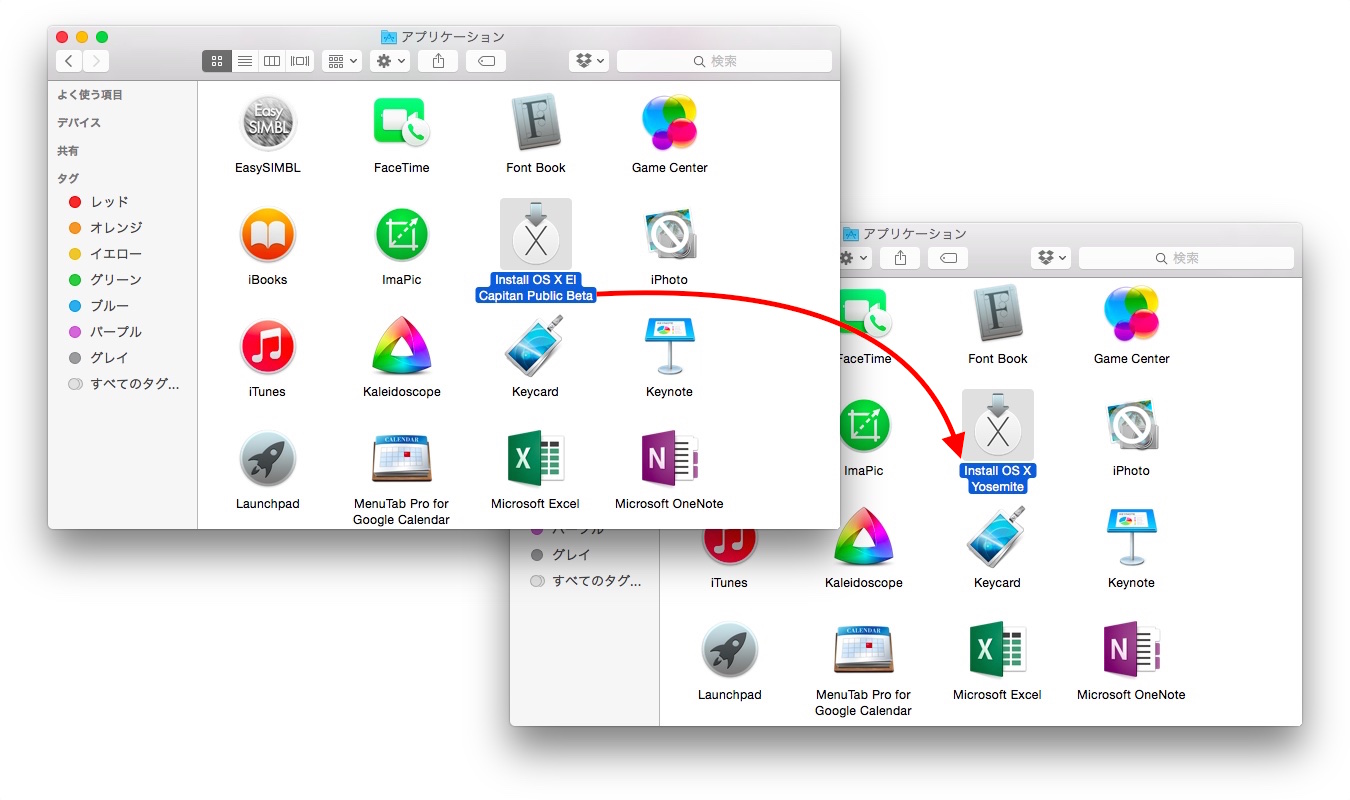The height and width of the screenshot is (800, 1350).
Task: Select Launchpad icon in the rear window
Action: 730,650
